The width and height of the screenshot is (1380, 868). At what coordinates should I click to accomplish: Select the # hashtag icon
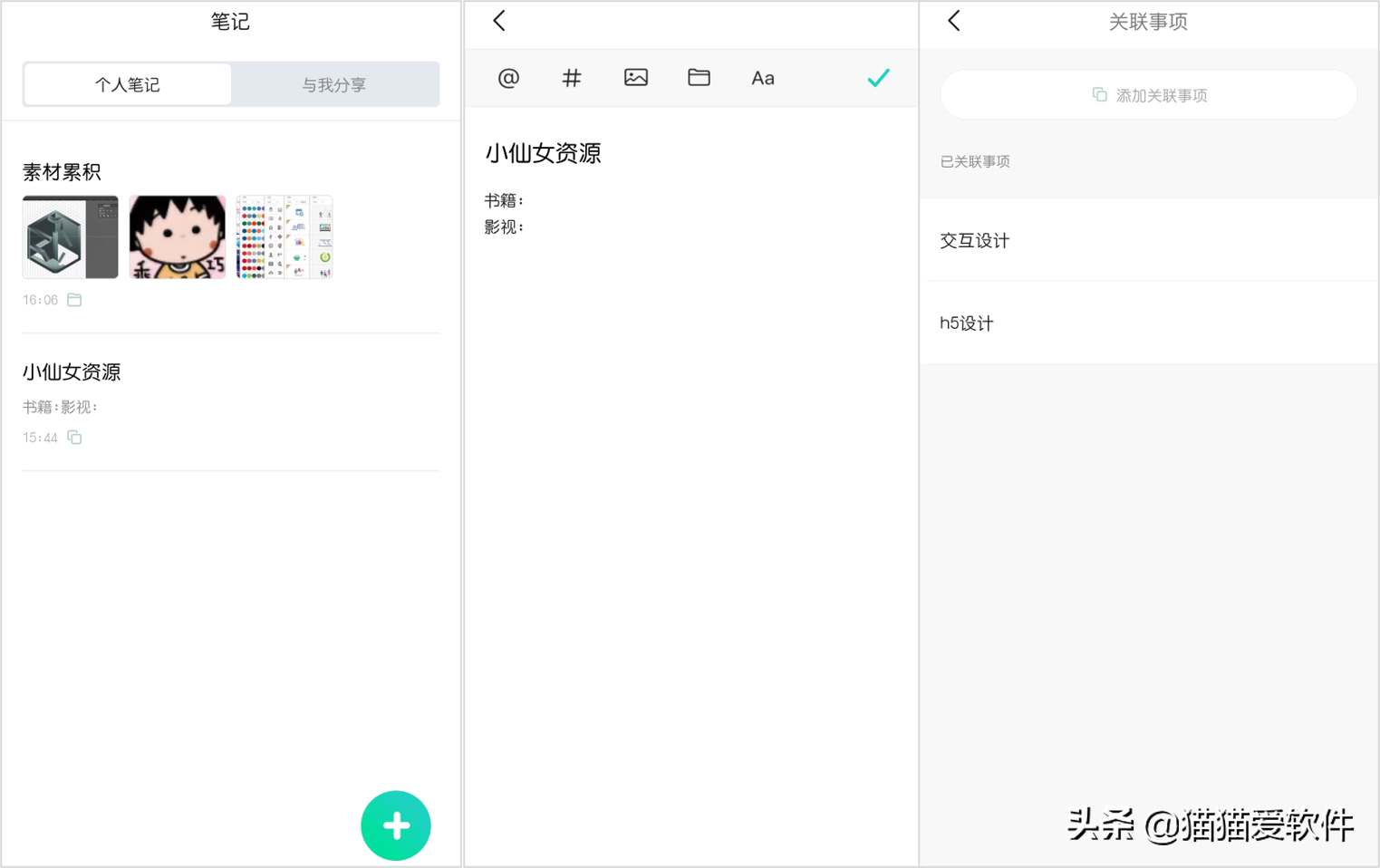(x=571, y=78)
